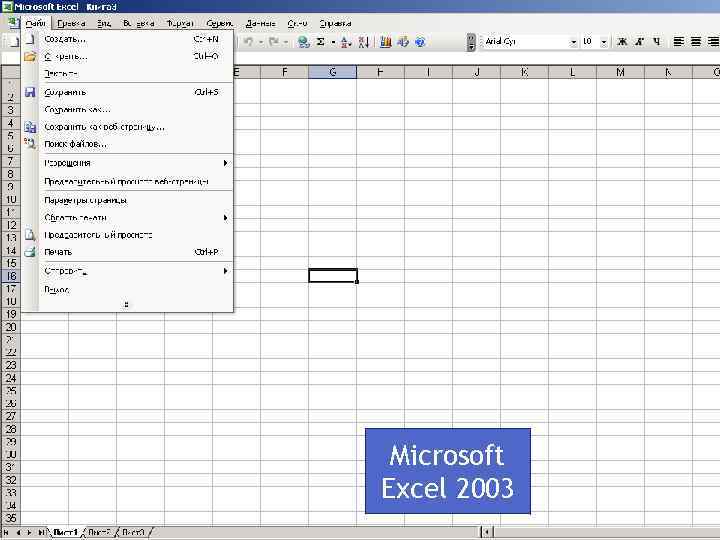Center cell text

696,42
